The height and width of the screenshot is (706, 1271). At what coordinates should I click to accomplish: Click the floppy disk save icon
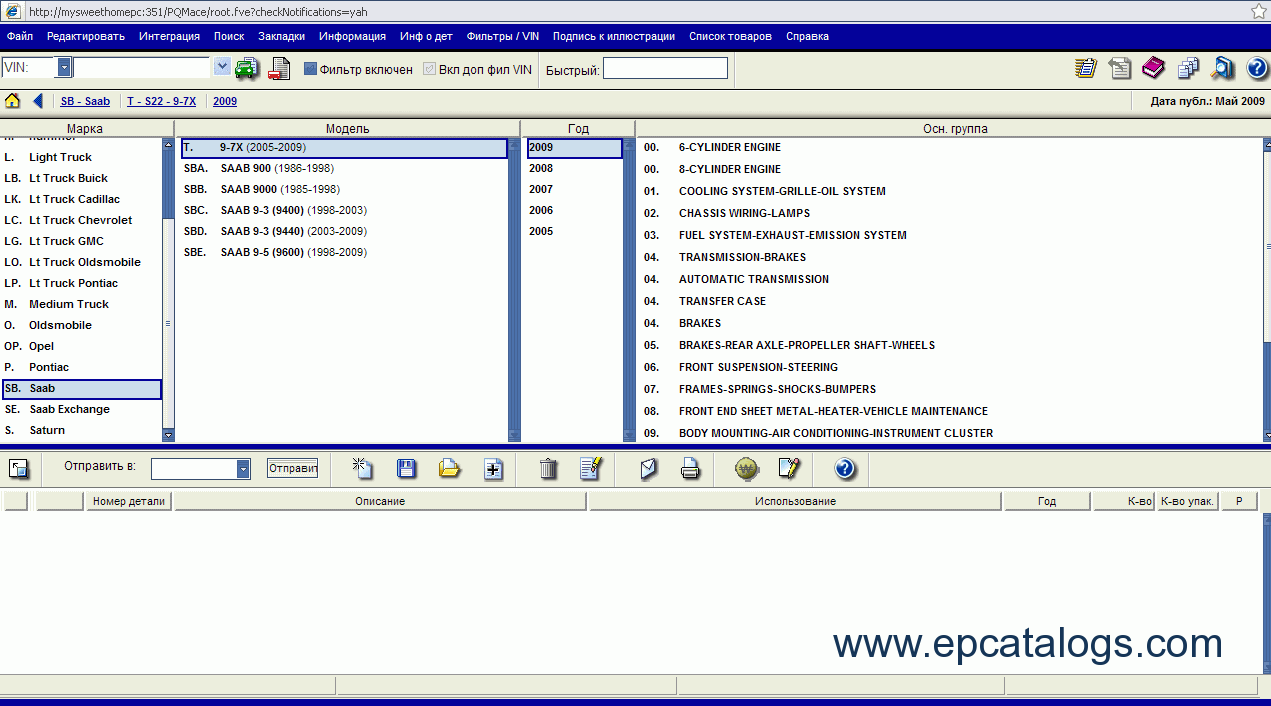coord(407,469)
